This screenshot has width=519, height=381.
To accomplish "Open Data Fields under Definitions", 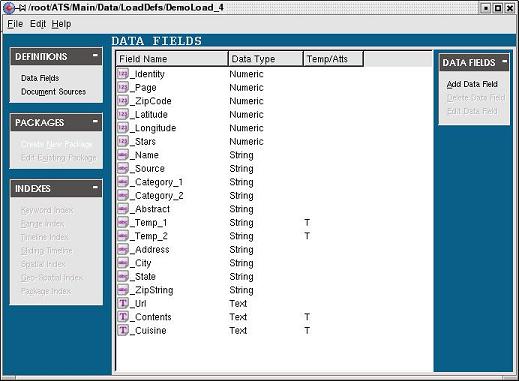I will [x=40, y=78].
